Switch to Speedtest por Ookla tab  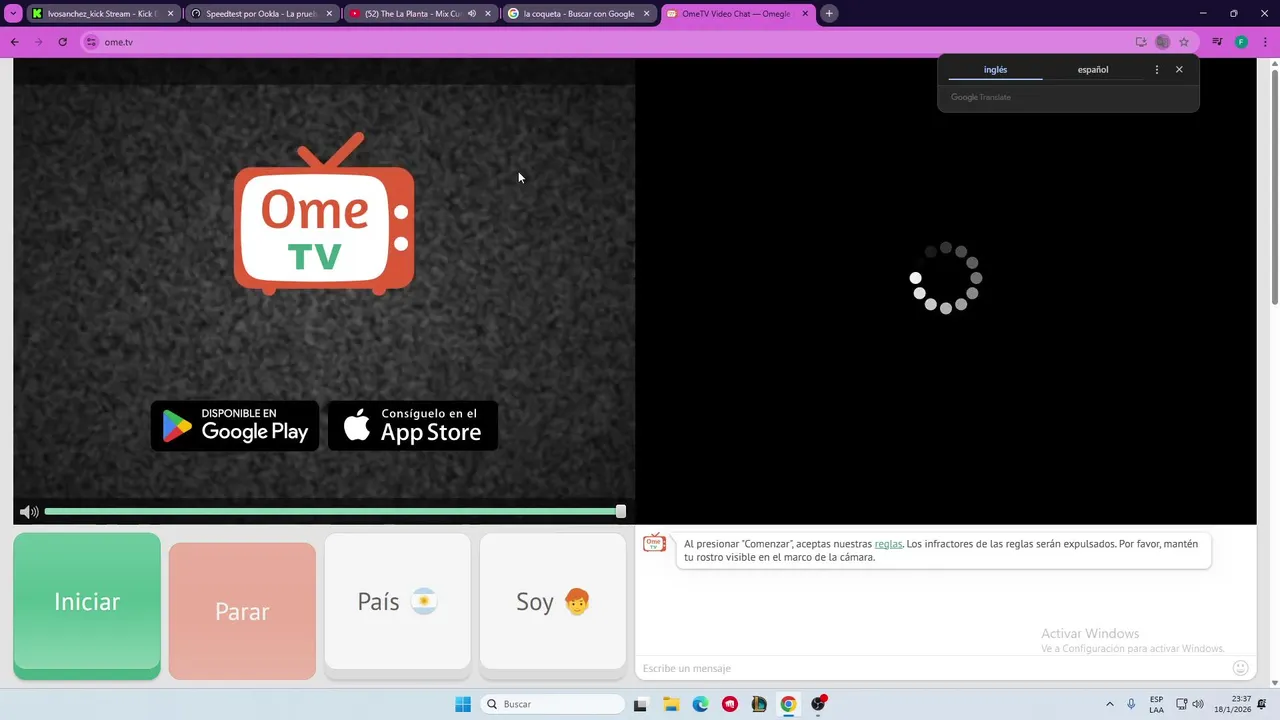[255, 14]
